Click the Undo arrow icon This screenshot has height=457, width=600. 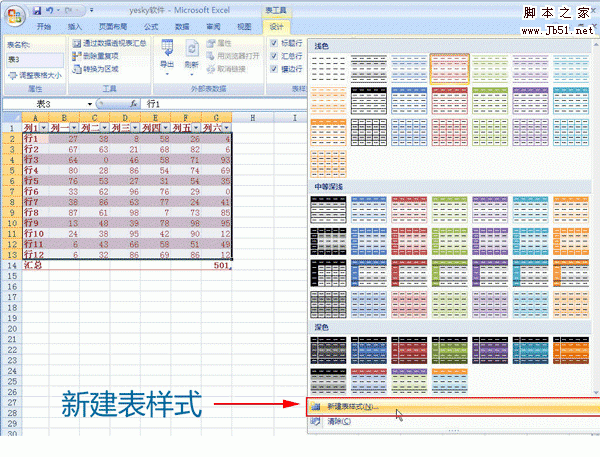[x=50, y=10]
